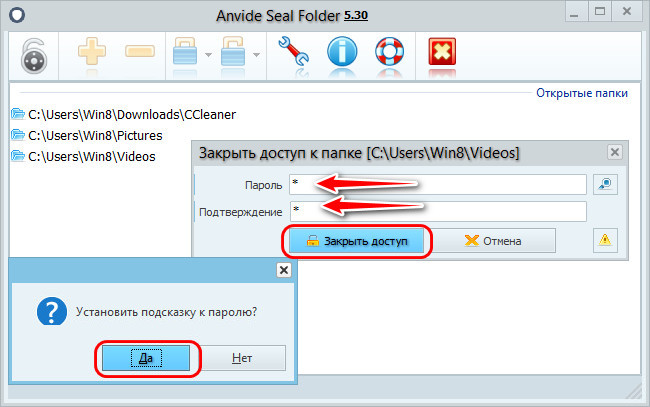Click Нет in the hint dialog

[242, 358]
